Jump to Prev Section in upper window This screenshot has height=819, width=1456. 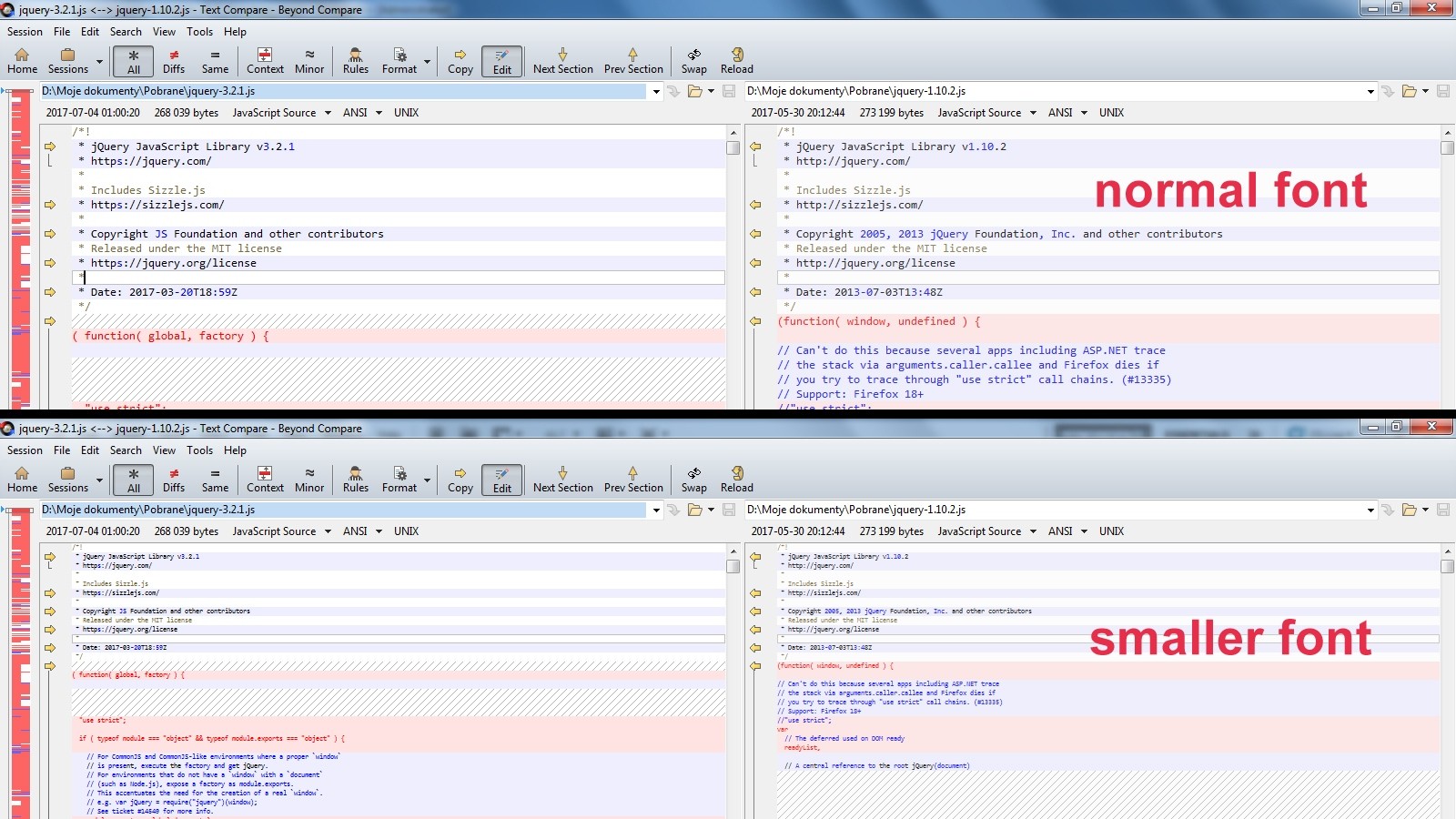pos(633,61)
